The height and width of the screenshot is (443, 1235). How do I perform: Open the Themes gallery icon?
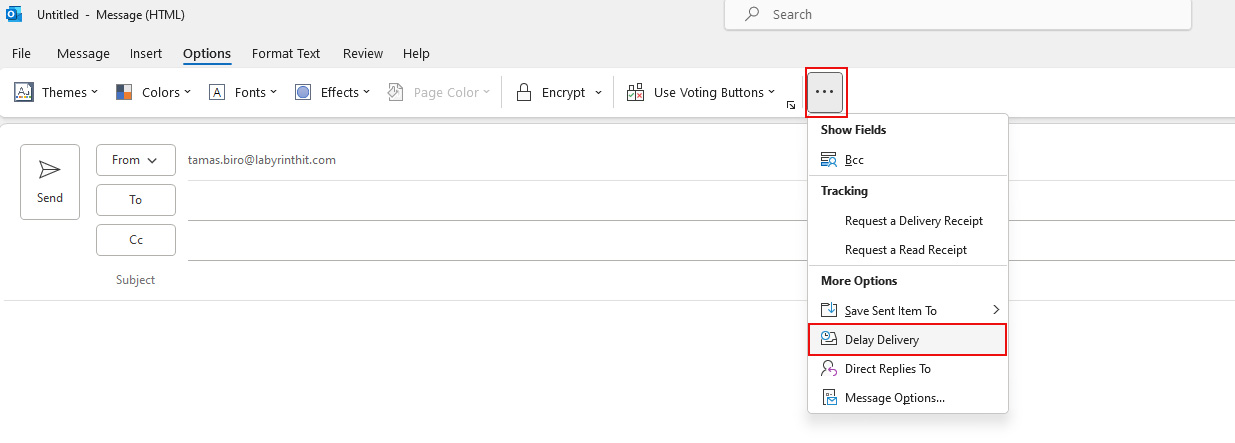click(x=24, y=92)
